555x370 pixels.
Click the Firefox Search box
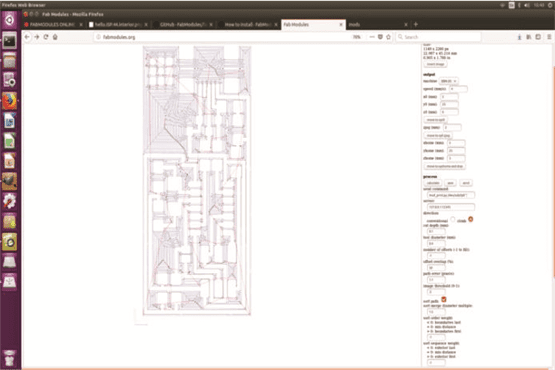pyautogui.click(x=438, y=37)
